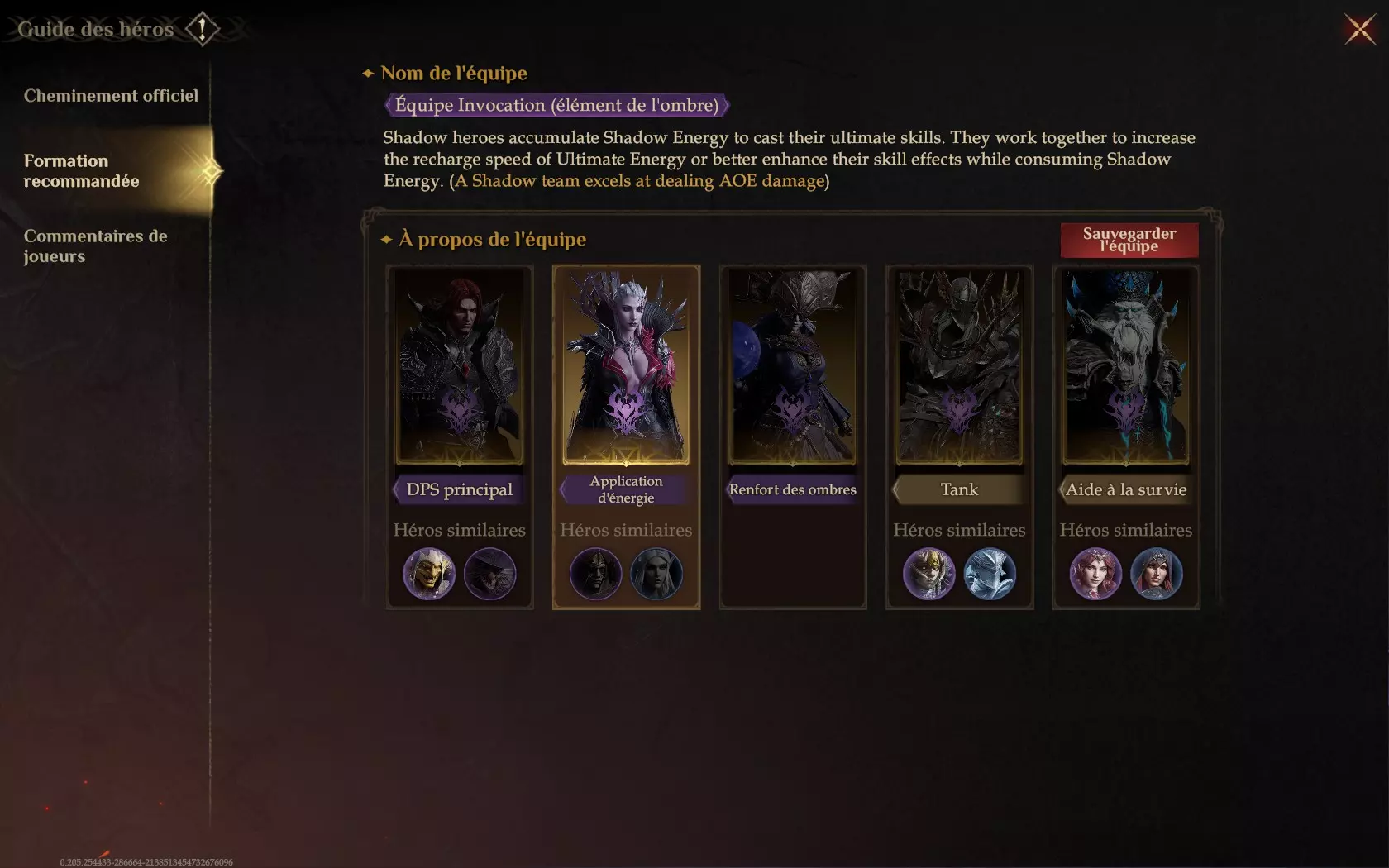Choose the silver armored similar hero under Tank
This screenshot has width=1389, height=868.
pyautogui.click(x=990, y=574)
